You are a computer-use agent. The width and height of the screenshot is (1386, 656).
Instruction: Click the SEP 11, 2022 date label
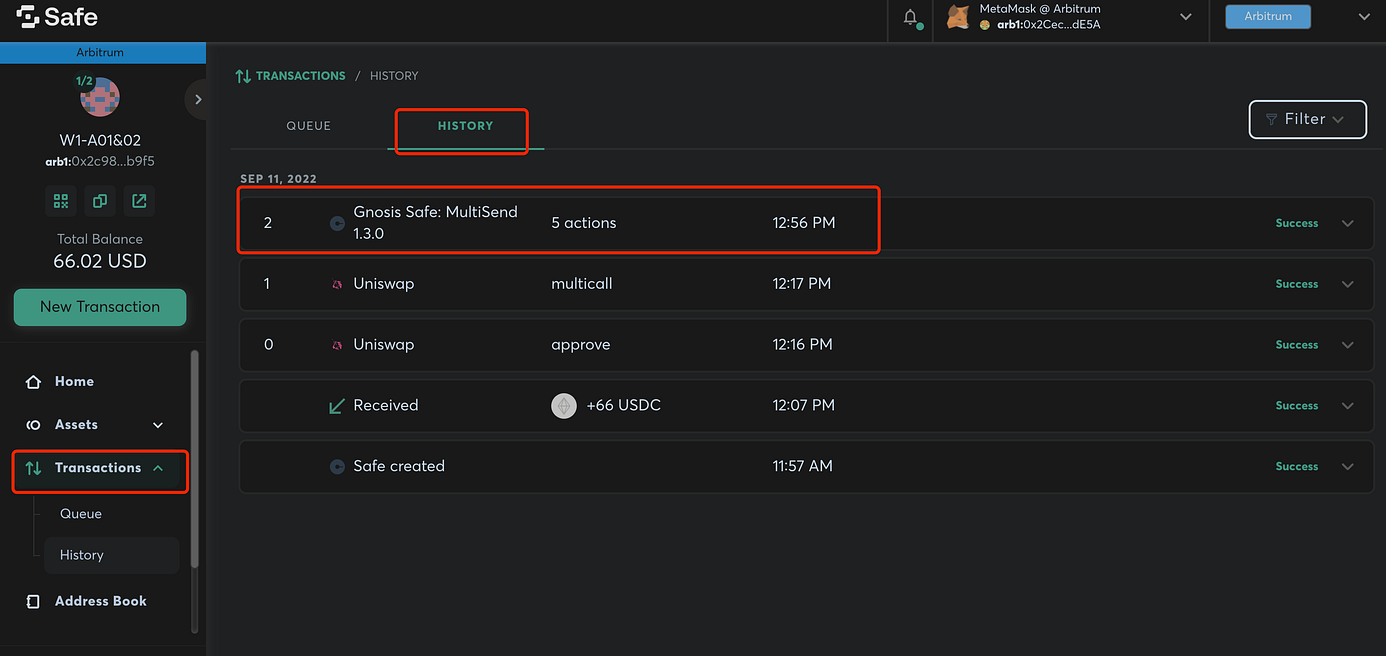coord(278,179)
